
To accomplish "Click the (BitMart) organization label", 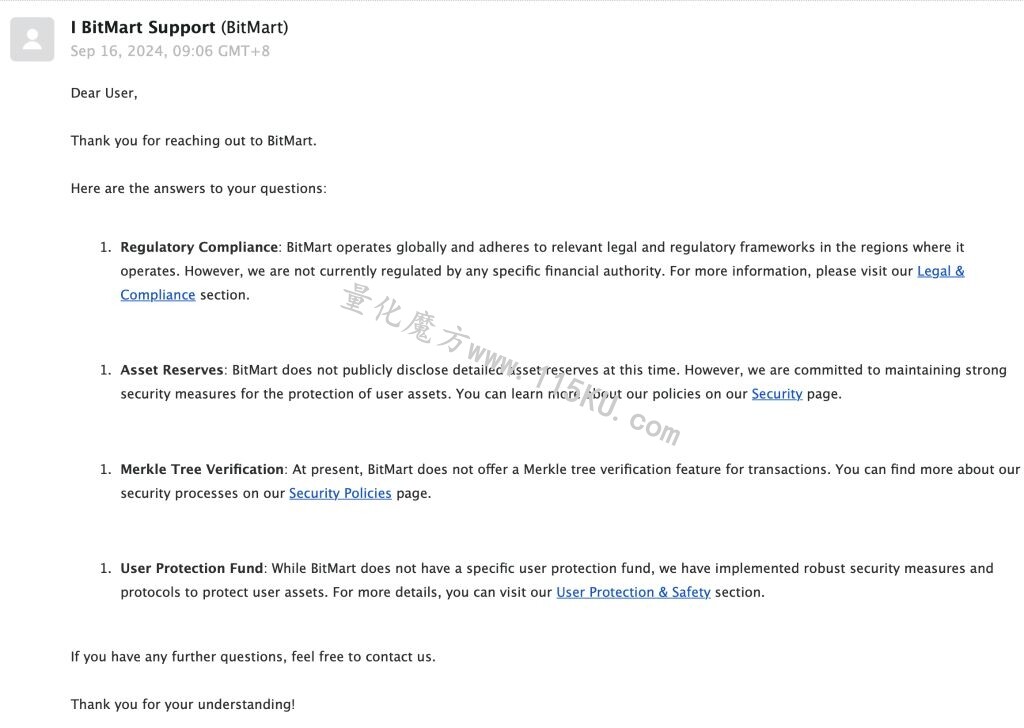I will click(254, 27).
